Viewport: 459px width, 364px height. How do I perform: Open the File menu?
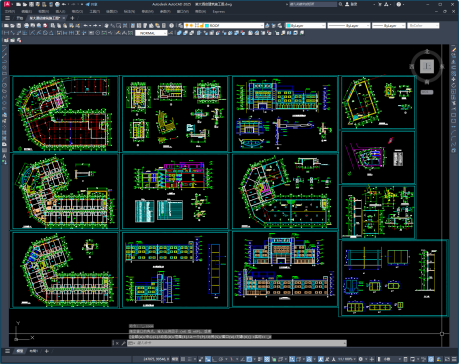tap(10, 11)
